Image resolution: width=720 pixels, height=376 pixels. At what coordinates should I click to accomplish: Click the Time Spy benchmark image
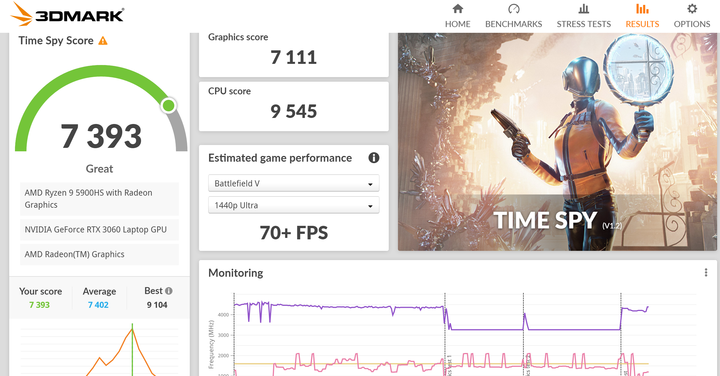pos(557,142)
